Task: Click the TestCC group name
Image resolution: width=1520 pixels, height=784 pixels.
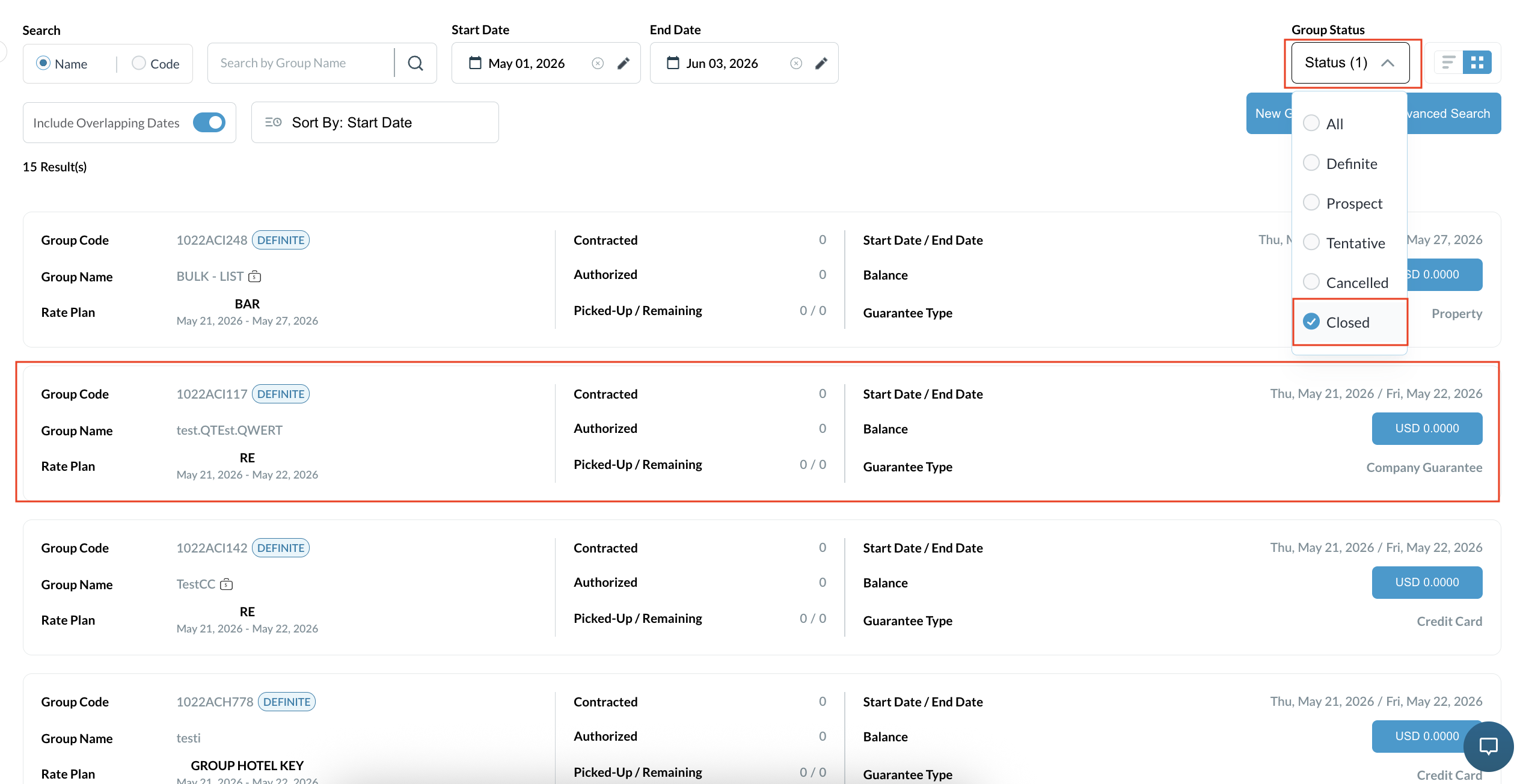Action: coord(195,584)
